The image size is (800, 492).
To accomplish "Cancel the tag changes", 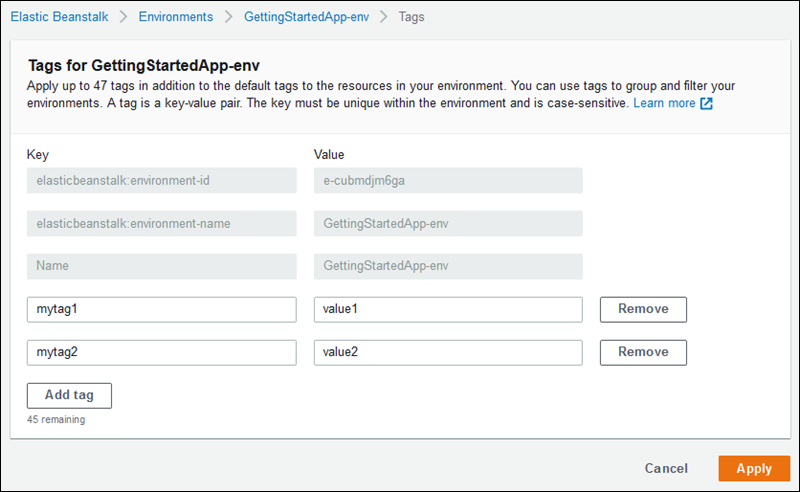I will (665, 468).
